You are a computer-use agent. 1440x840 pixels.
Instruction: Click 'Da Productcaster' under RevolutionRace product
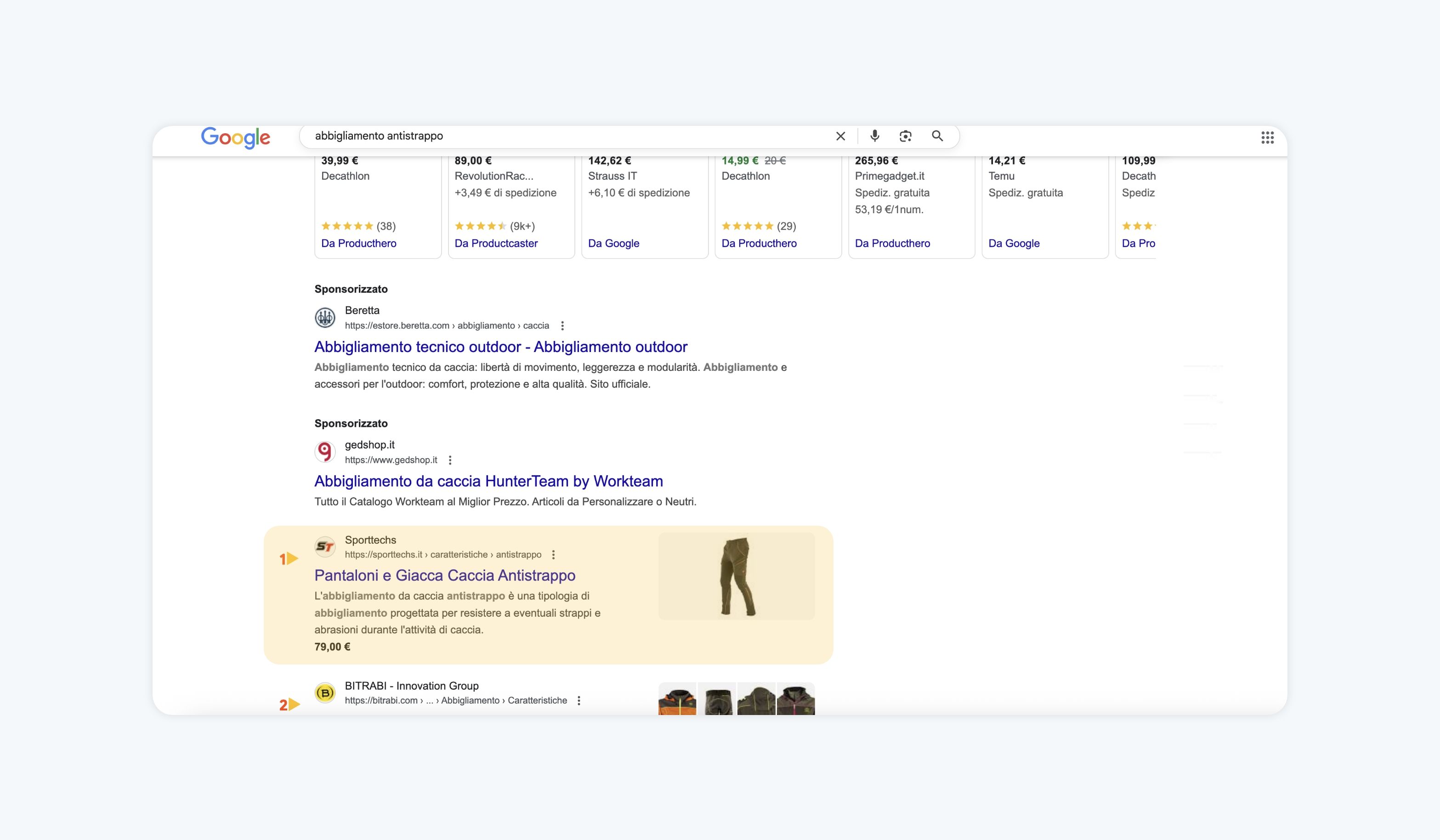pos(496,244)
